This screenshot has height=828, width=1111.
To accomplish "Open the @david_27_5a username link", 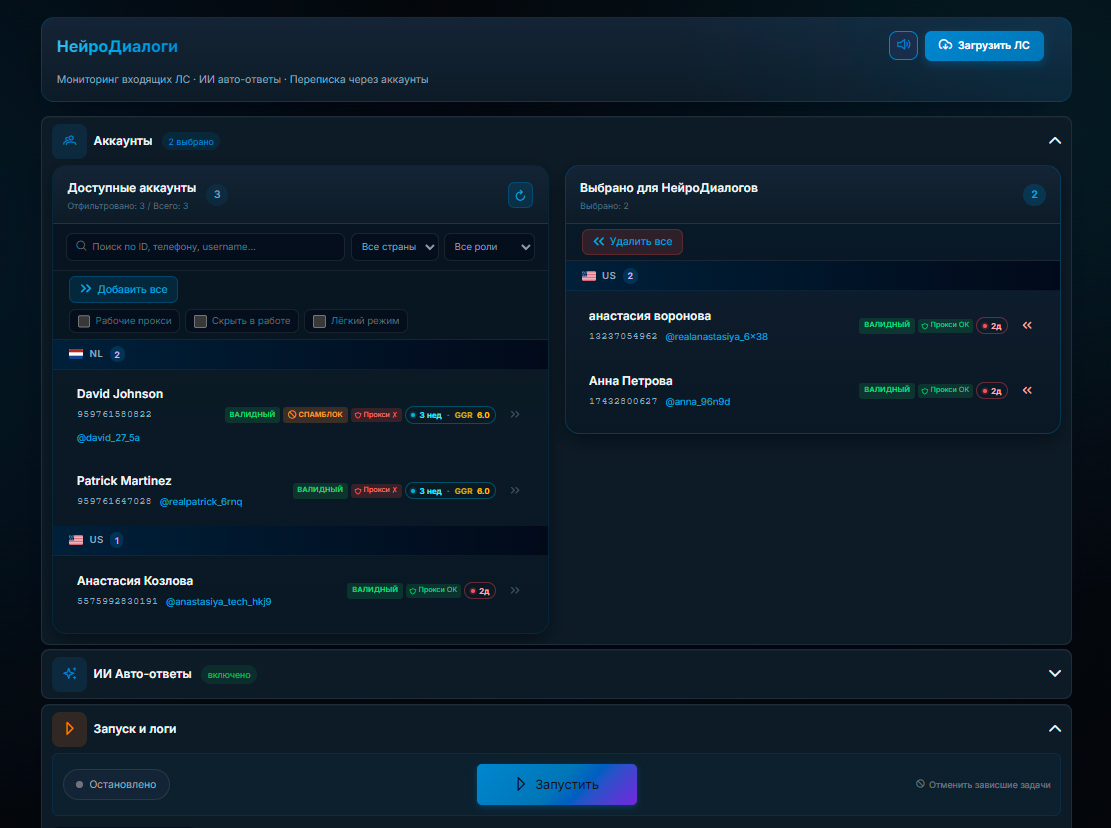I will [x=108, y=438].
